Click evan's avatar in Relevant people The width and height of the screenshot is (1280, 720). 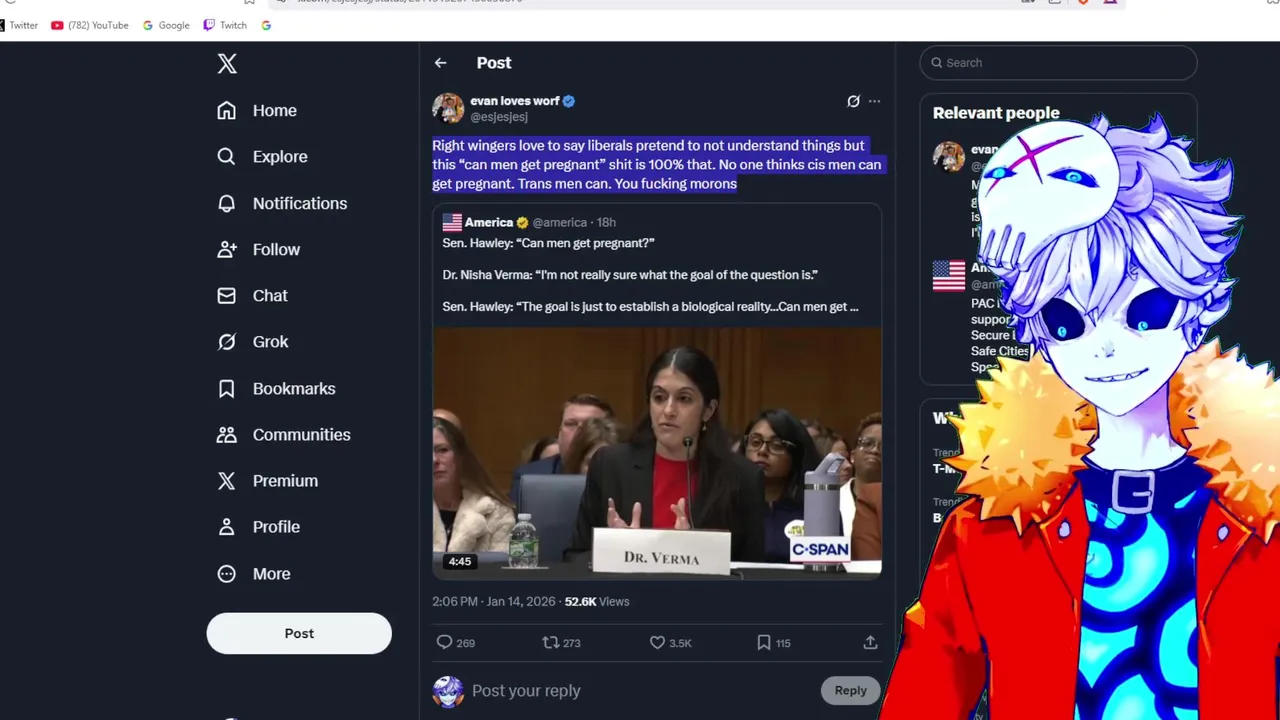click(x=949, y=157)
